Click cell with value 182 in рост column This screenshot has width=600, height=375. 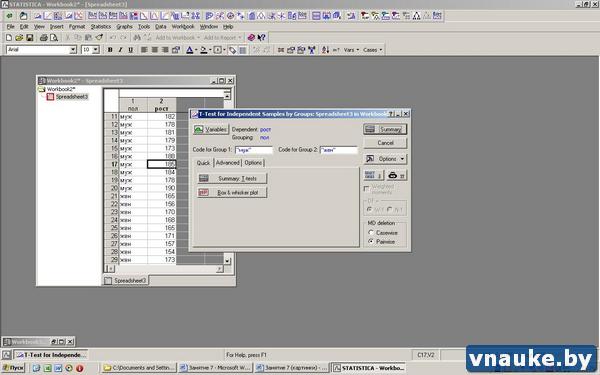(x=161, y=116)
